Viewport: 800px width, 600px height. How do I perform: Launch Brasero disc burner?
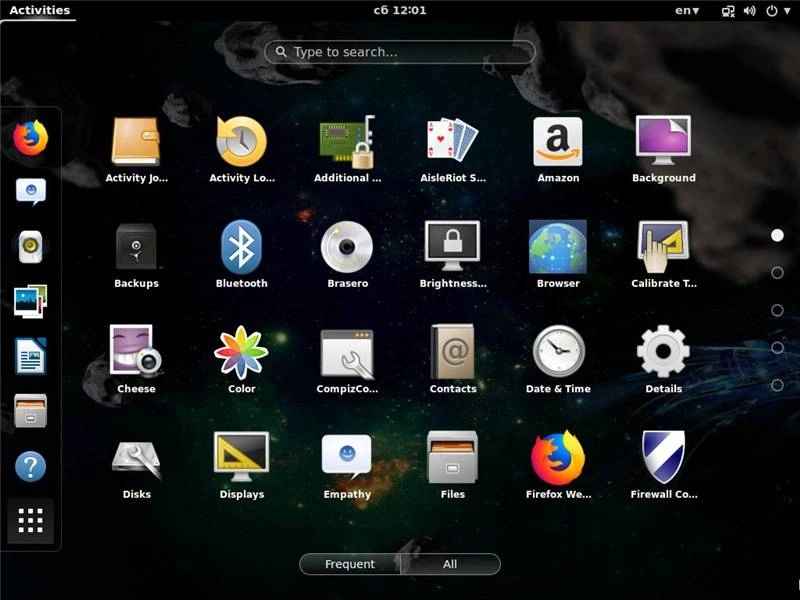347,255
